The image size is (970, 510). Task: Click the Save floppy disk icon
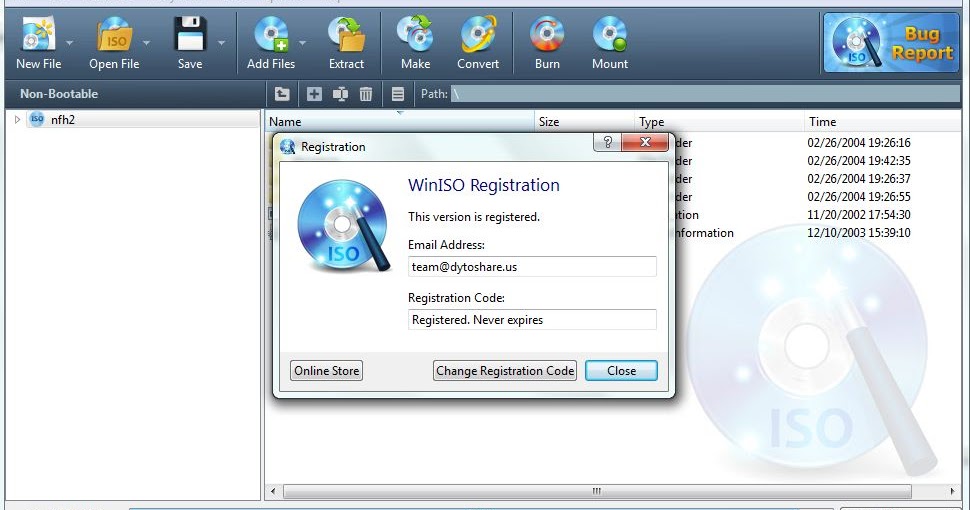coord(190,34)
